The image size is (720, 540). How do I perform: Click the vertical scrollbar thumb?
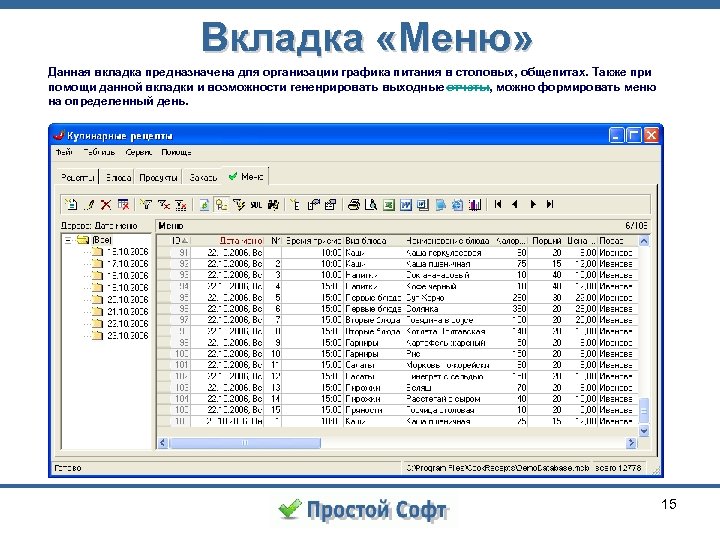coord(644,411)
